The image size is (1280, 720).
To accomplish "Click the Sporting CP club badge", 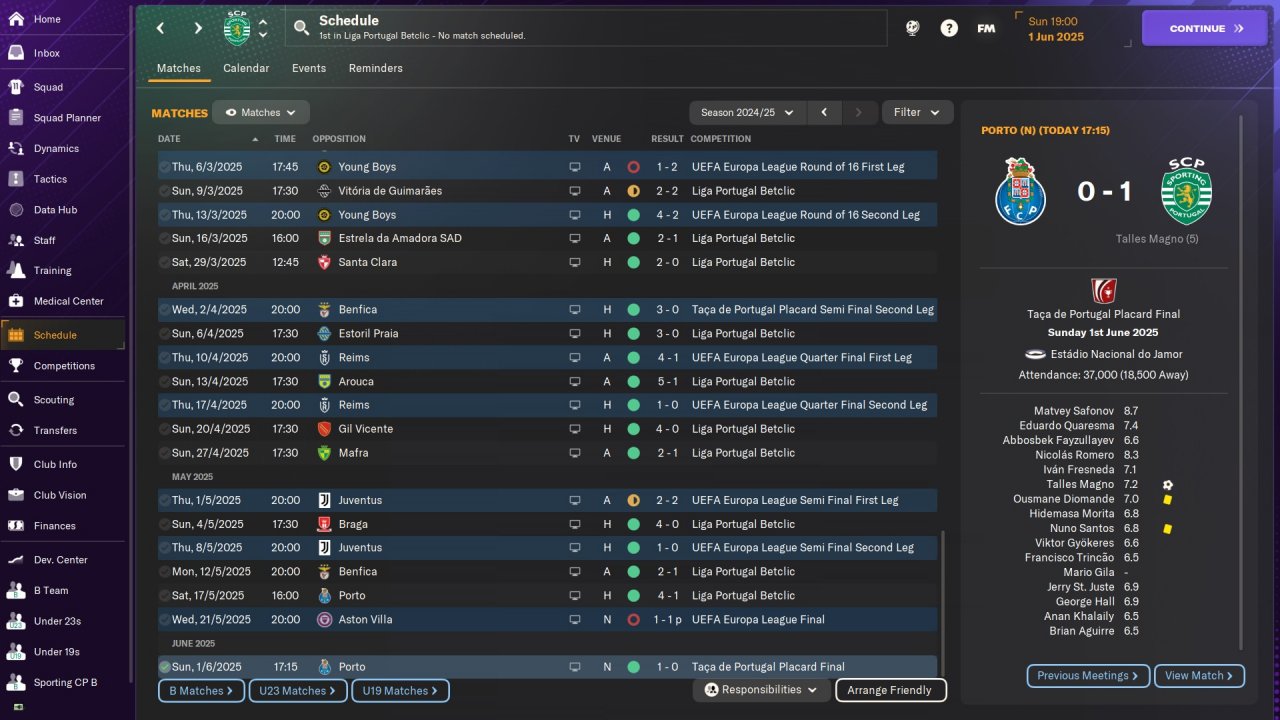I will 237,28.
